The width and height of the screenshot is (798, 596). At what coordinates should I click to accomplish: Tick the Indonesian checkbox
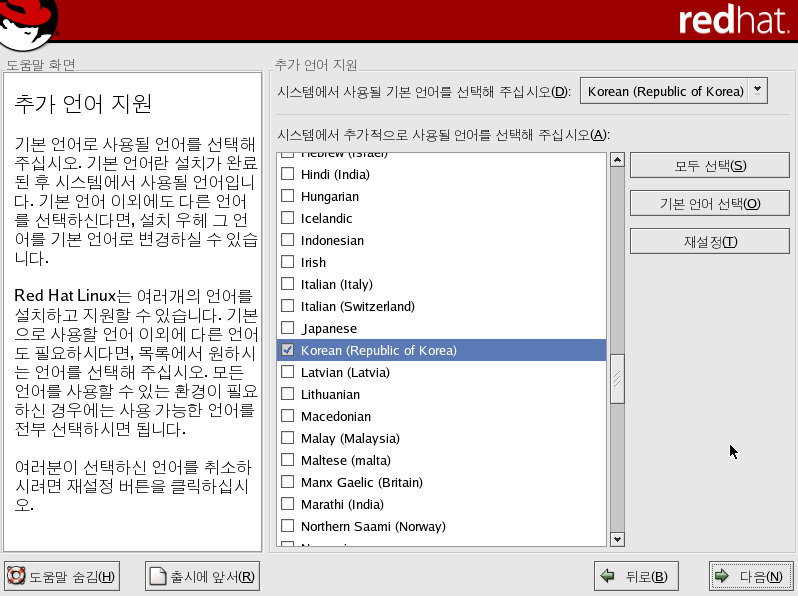coord(288,240)
